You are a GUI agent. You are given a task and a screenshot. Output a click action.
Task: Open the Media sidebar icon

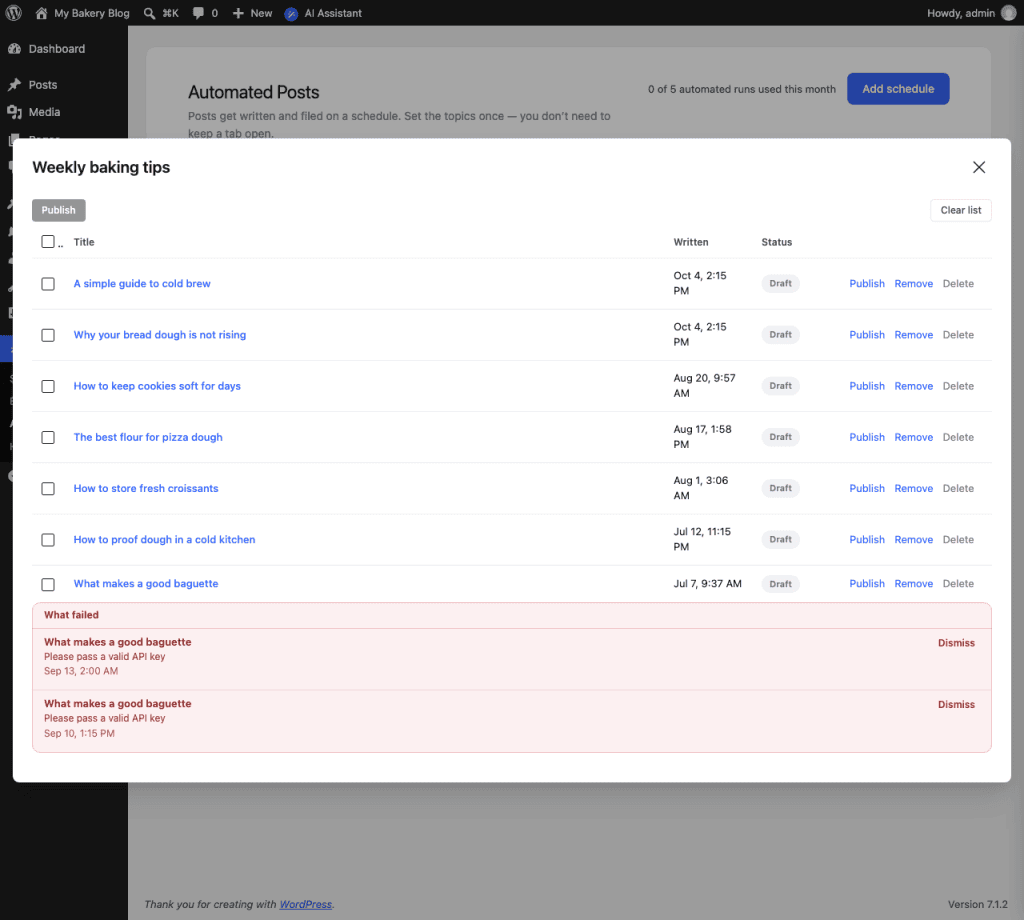click(14, 112)
